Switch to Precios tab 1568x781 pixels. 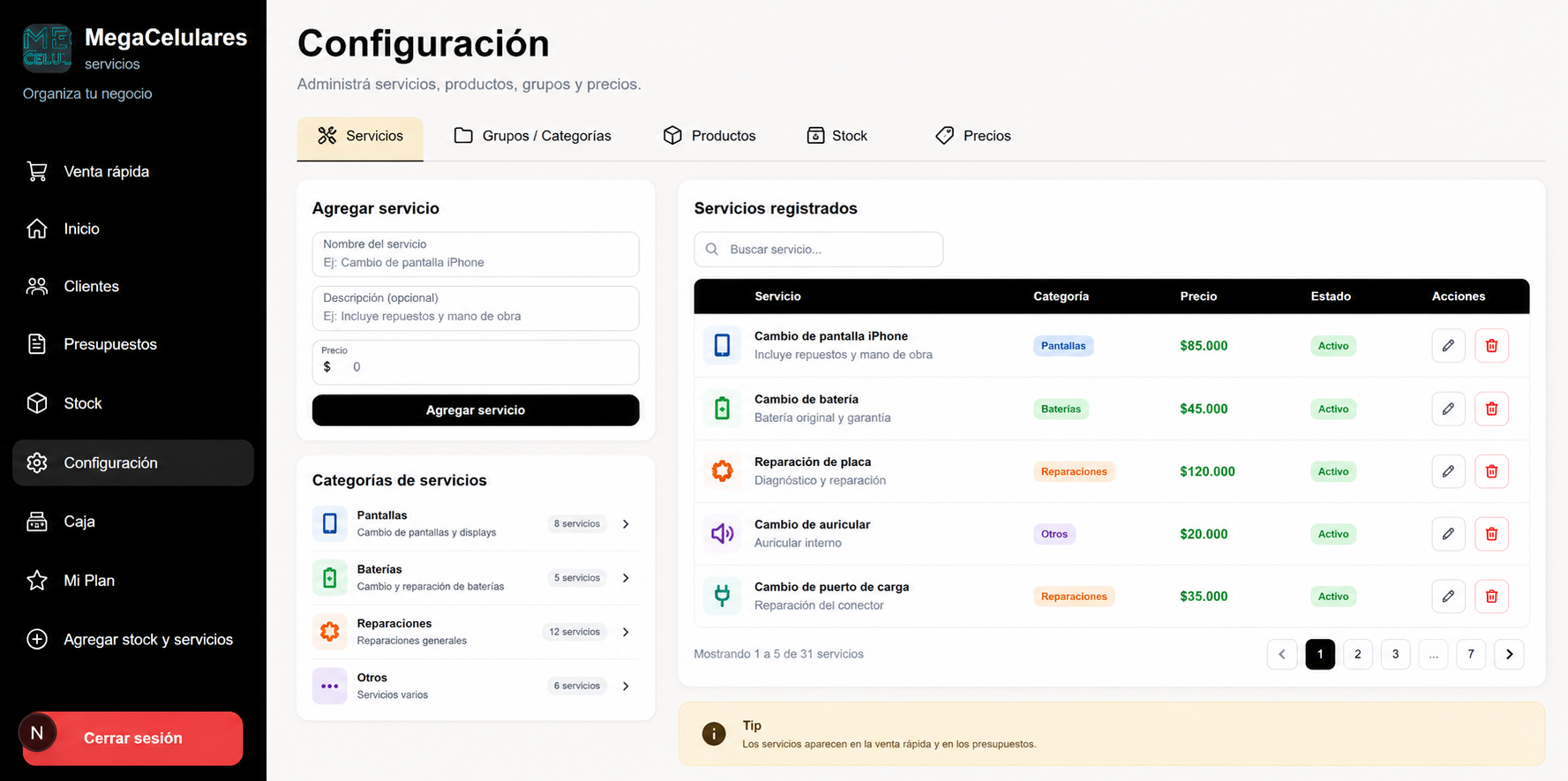pyautogui.click(x=973, y=136)
